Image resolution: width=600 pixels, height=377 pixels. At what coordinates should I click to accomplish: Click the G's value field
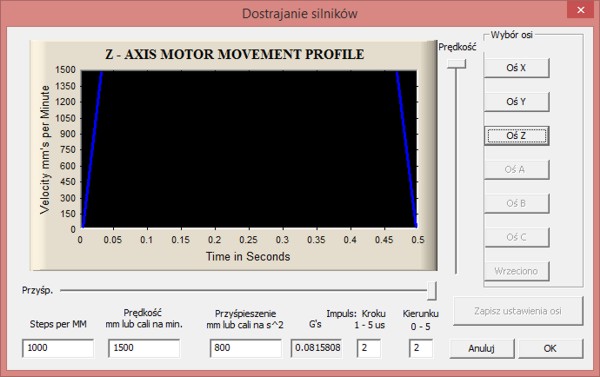click(316, 348)
